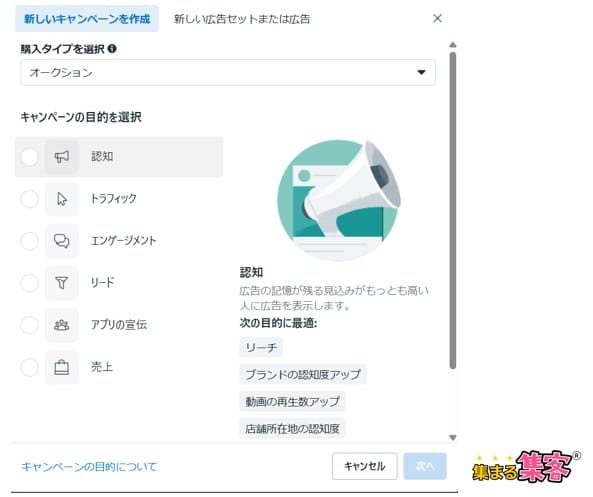
Task: Click the scroll up arrow
Action: [453, 45]
